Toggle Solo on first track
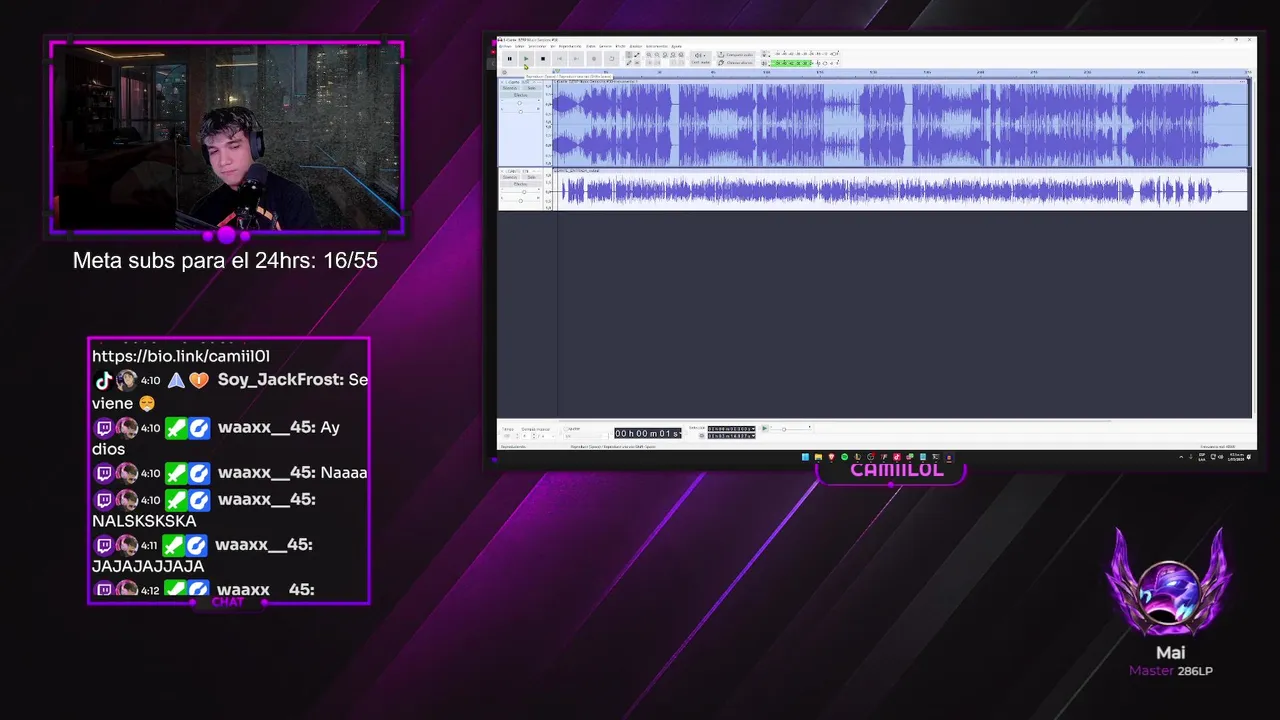The image size is (1280, 720). point(531,88)
